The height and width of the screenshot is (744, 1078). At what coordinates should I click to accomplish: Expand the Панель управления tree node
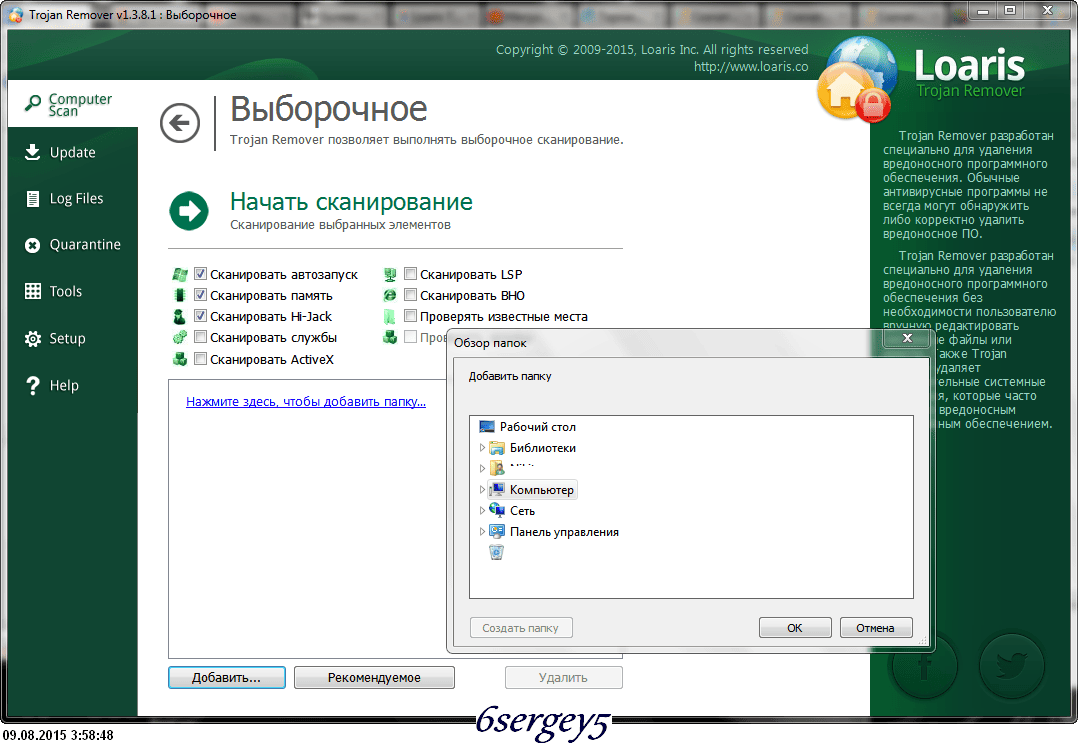coord(482,532)
